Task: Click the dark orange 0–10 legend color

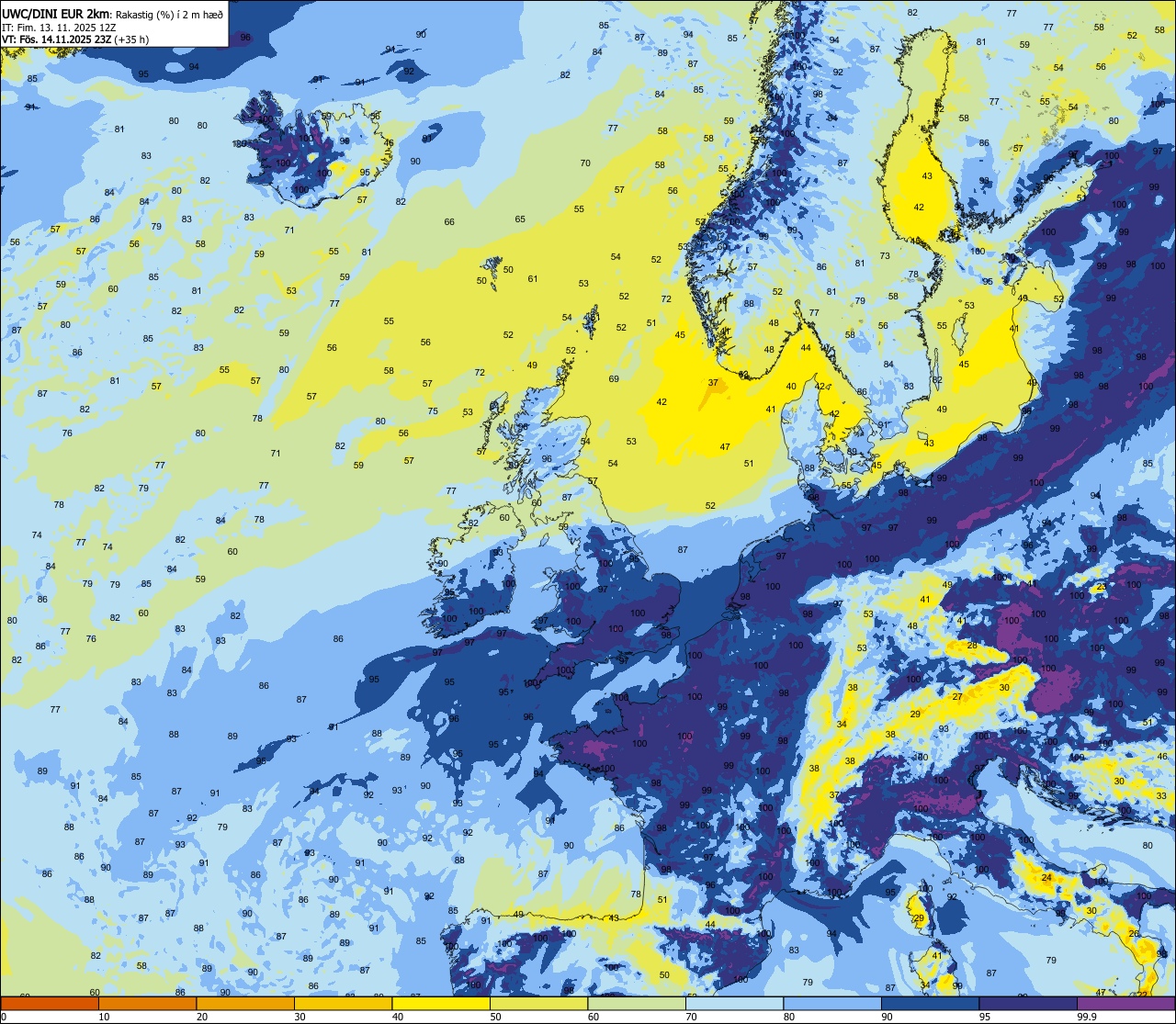Action: tap(50, 1003)
